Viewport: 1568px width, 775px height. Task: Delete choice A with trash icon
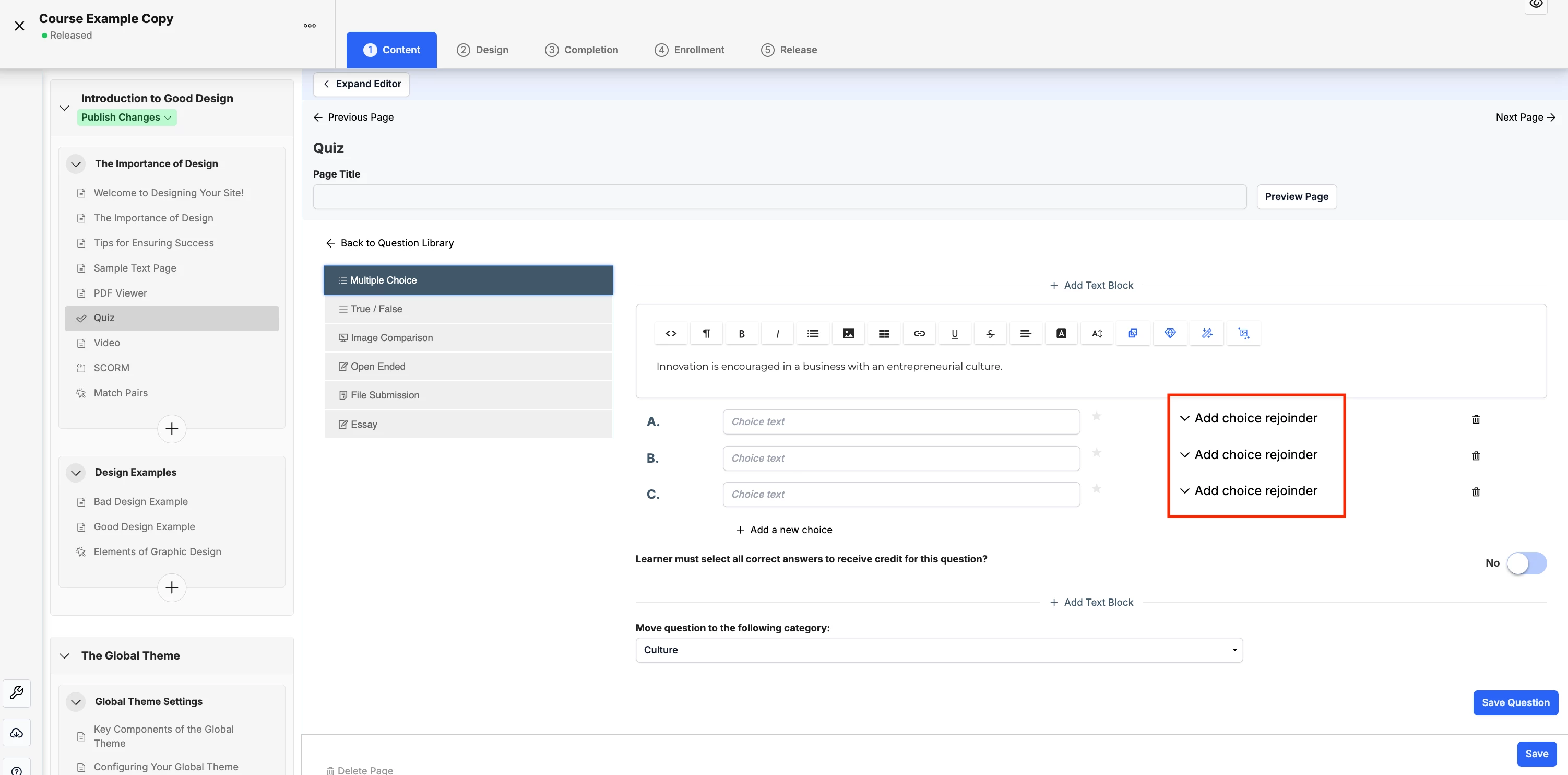(x=1476, y=419)
